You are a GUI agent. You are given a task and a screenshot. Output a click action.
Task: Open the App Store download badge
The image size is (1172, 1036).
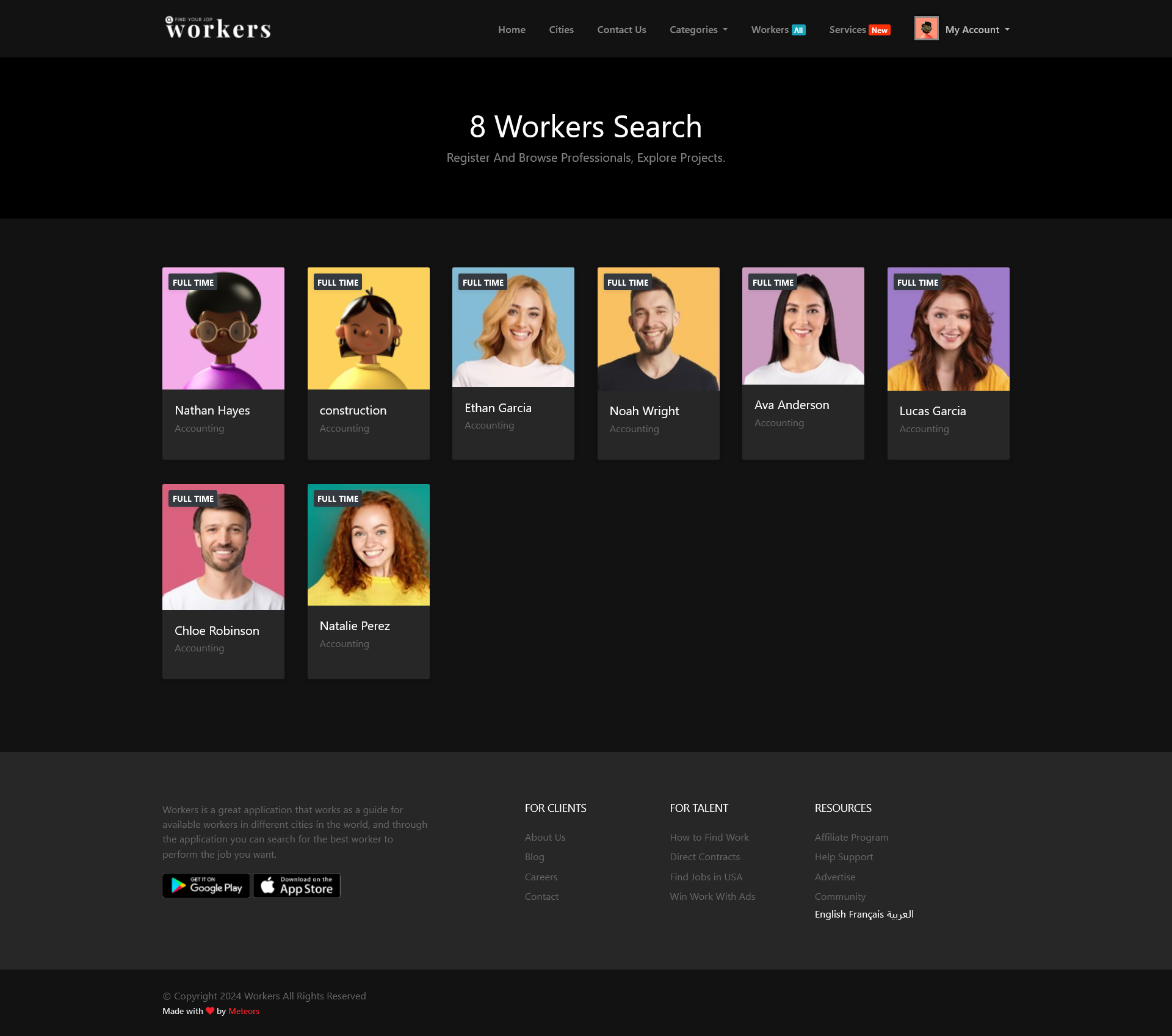point(297,885)
